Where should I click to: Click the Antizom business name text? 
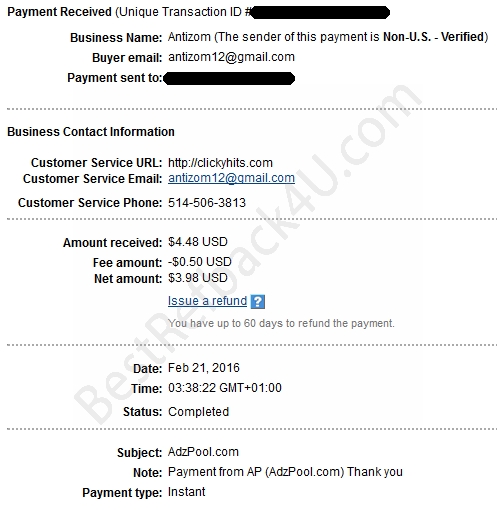coord(189,37)
